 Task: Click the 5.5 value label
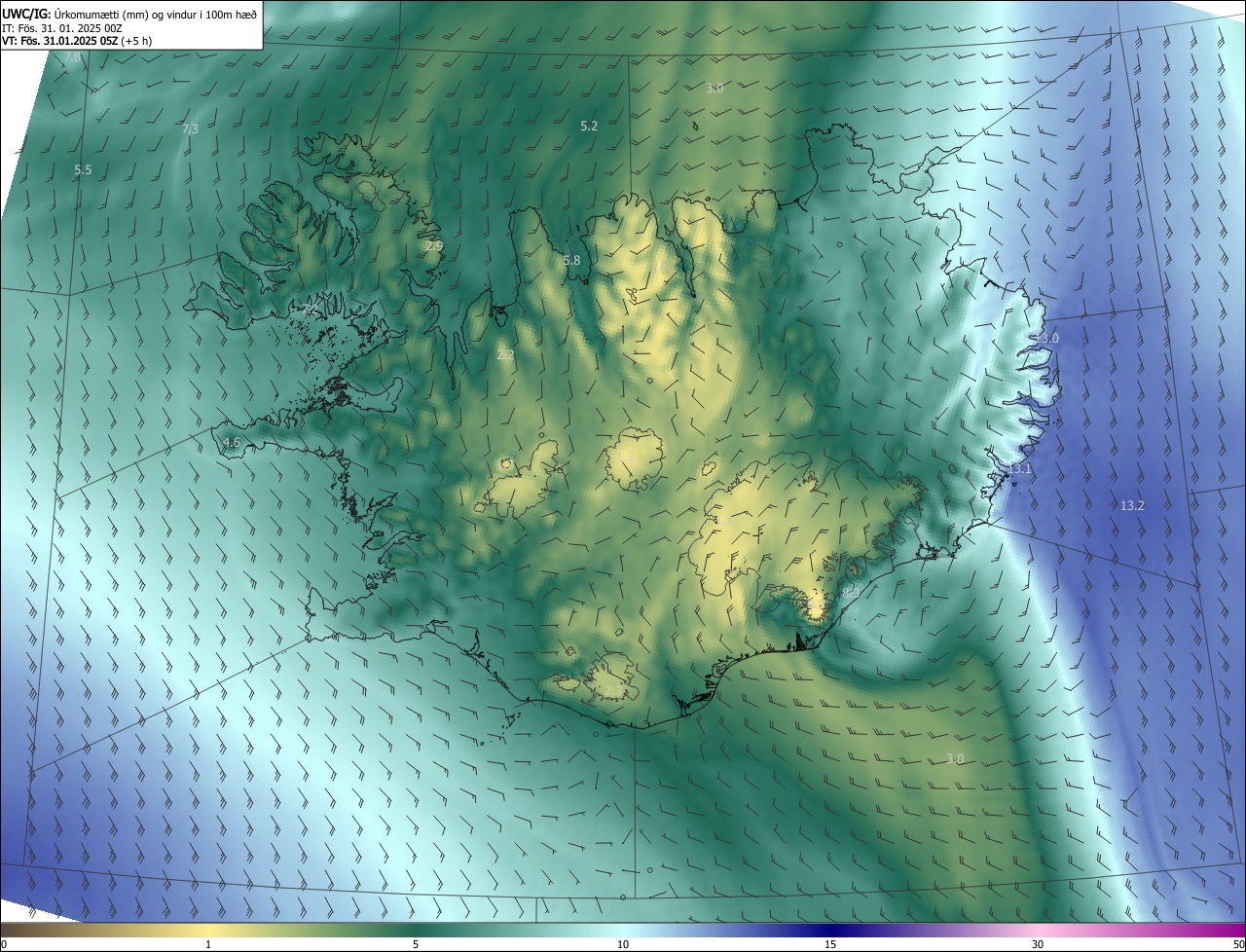[83, 169]
